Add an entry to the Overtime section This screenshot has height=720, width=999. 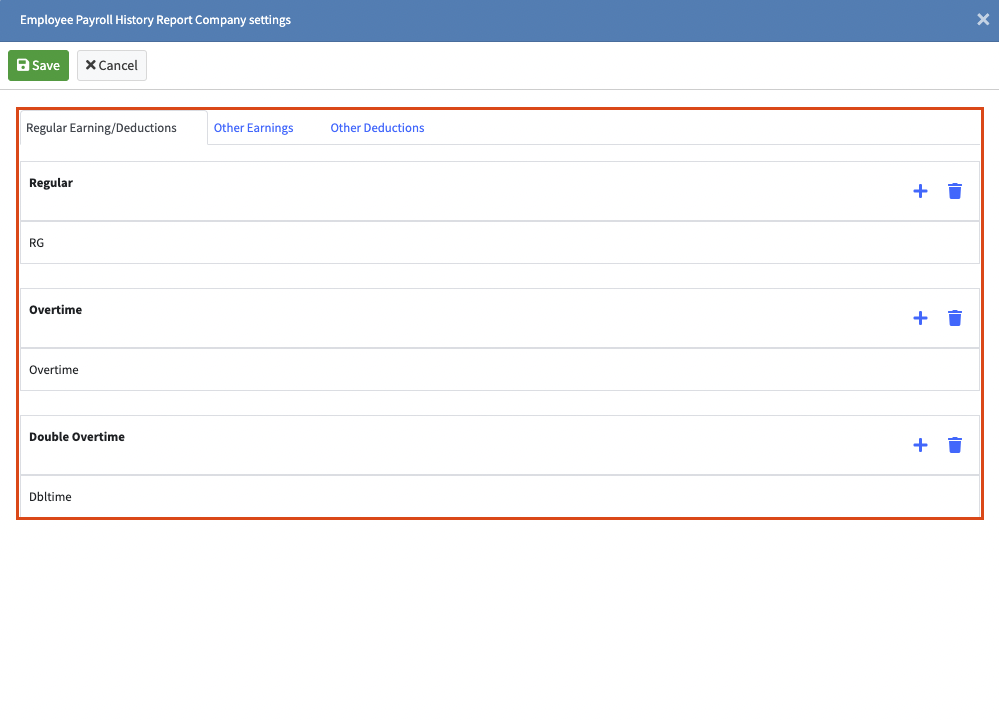pyautogui.click(x=920, y=318)
